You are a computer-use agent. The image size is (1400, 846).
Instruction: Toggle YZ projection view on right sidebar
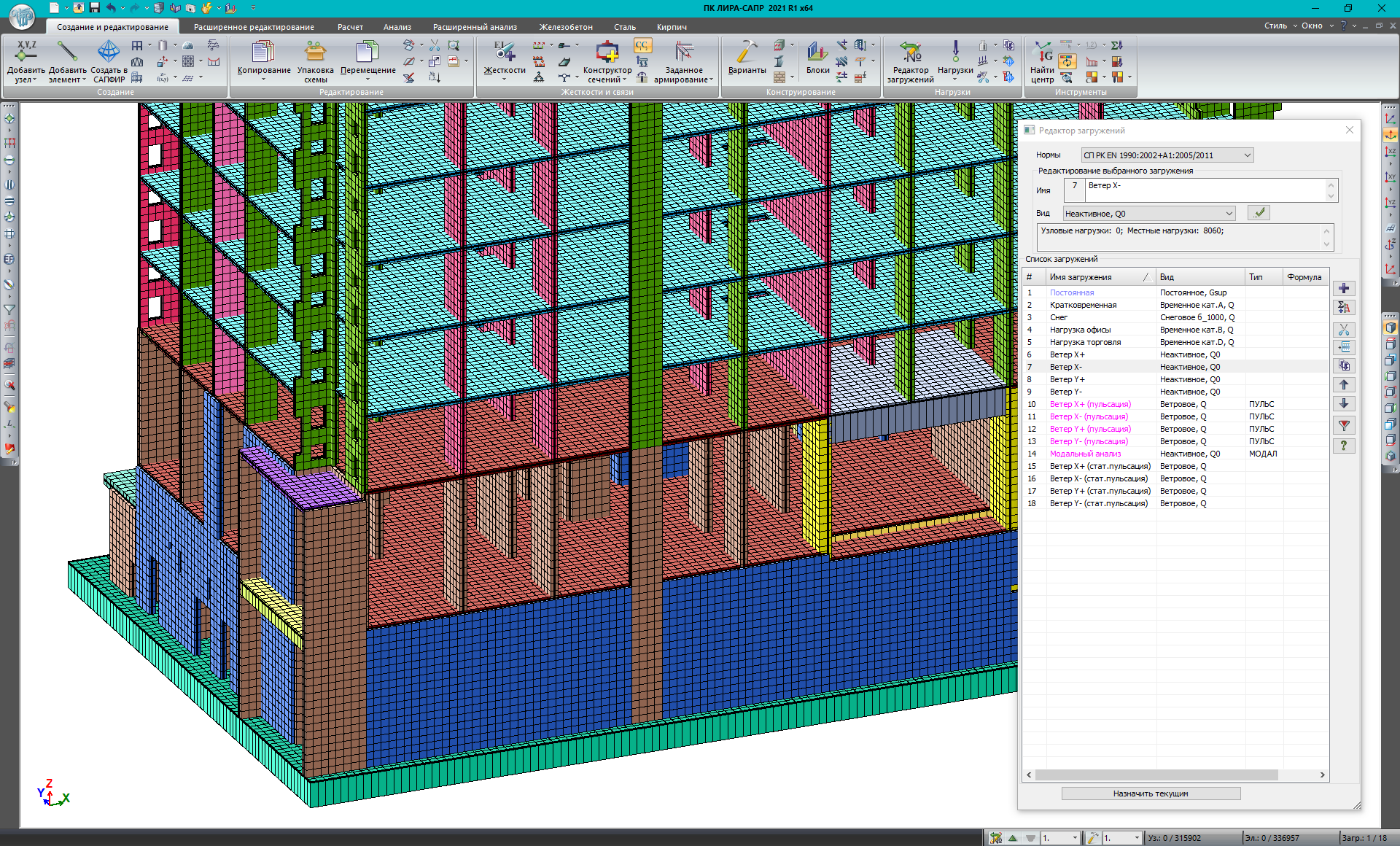pos(1391,203)
